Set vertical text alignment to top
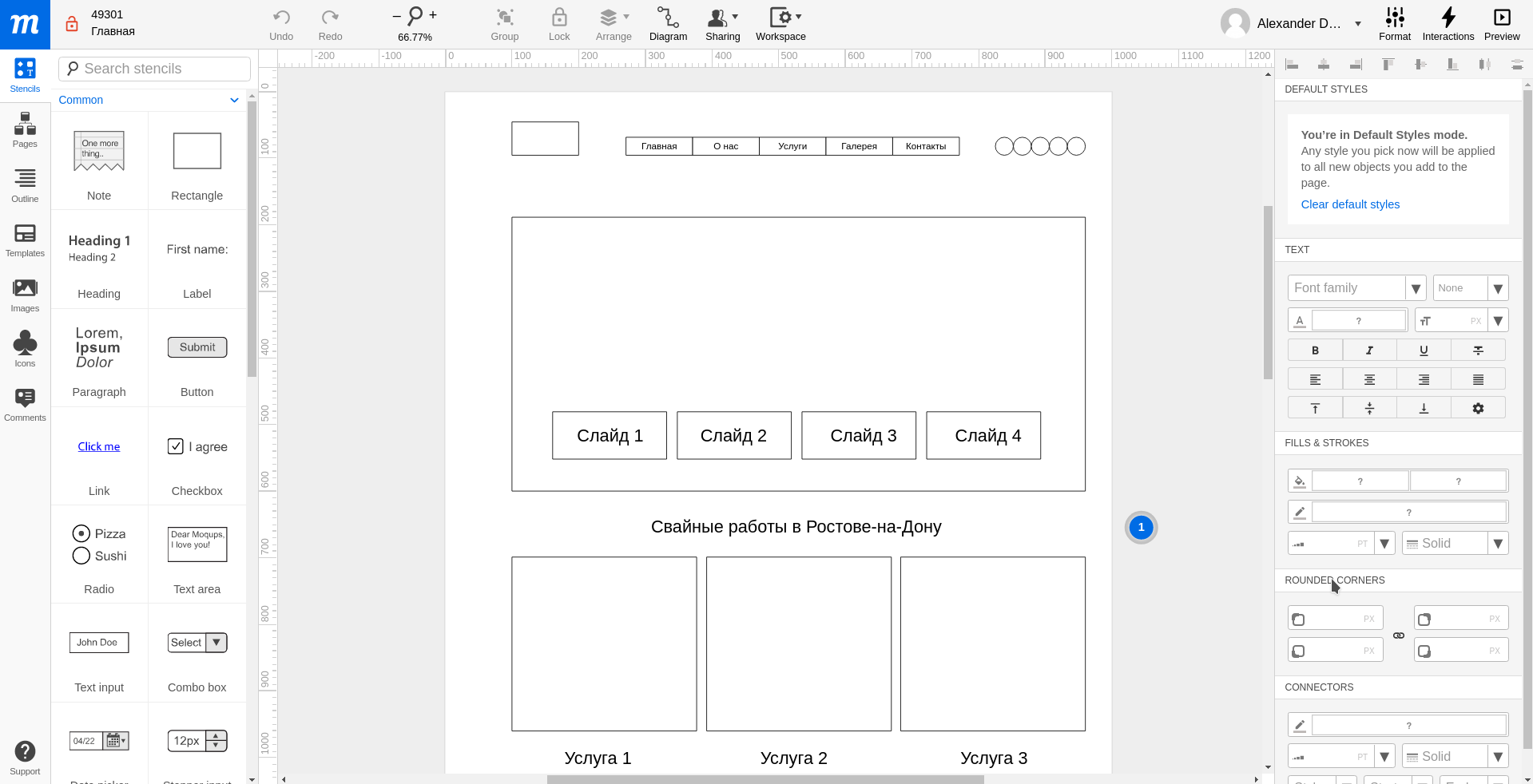1533x784 pixels. point(1315,408)
